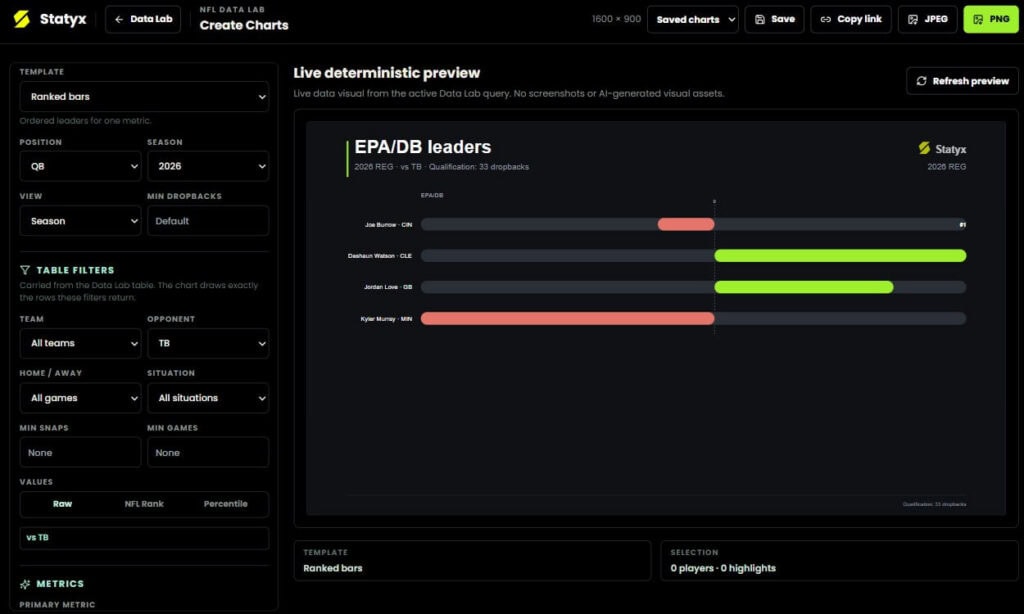Open the Situation All situations dropdown

click(208, 398)
